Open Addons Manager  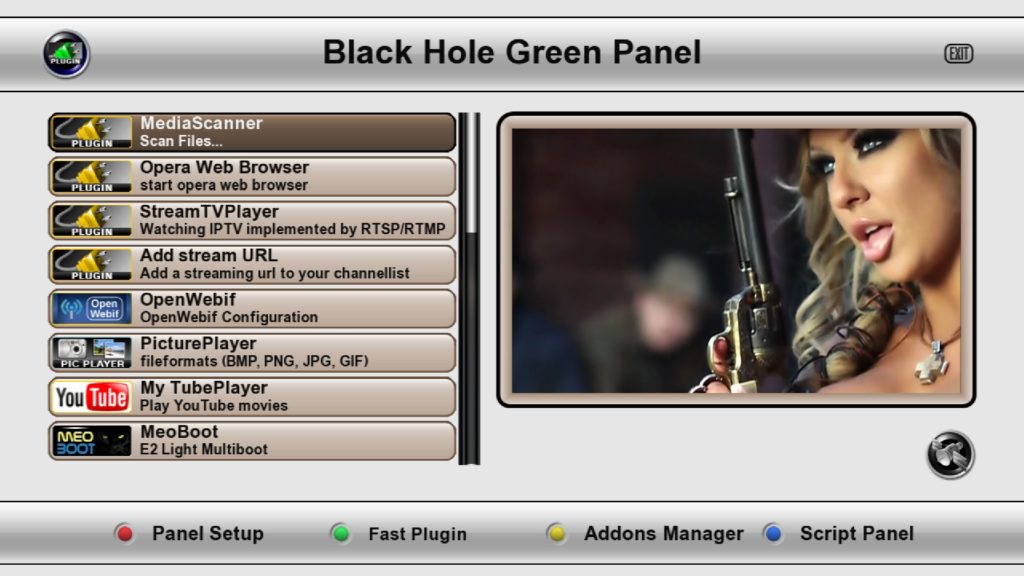(x=664, y=534)
